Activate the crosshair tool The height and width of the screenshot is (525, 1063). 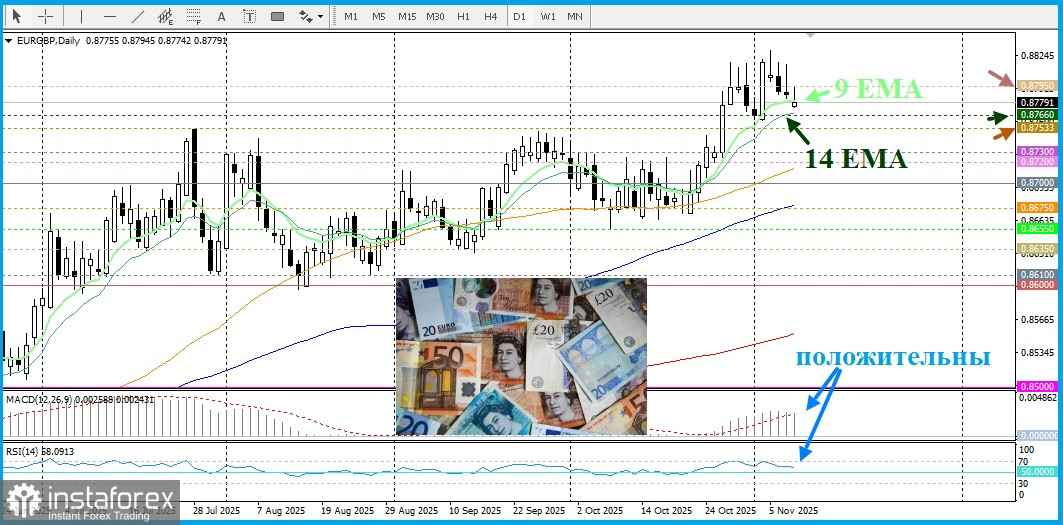[x=45, y=16]
